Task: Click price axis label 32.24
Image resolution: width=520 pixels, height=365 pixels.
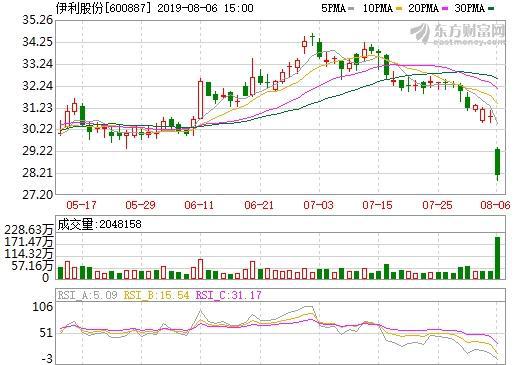Action: (x=38, y=86)
